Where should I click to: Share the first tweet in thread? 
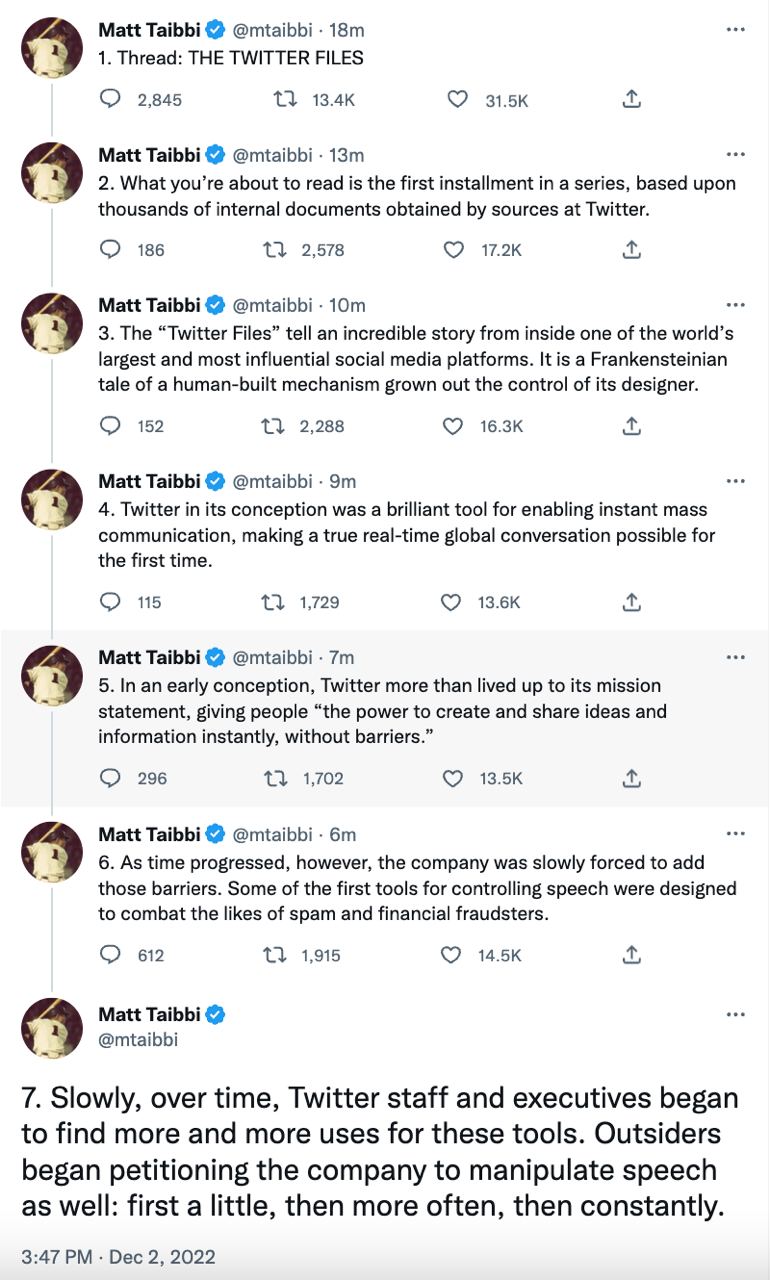click(x=631, y=99)
